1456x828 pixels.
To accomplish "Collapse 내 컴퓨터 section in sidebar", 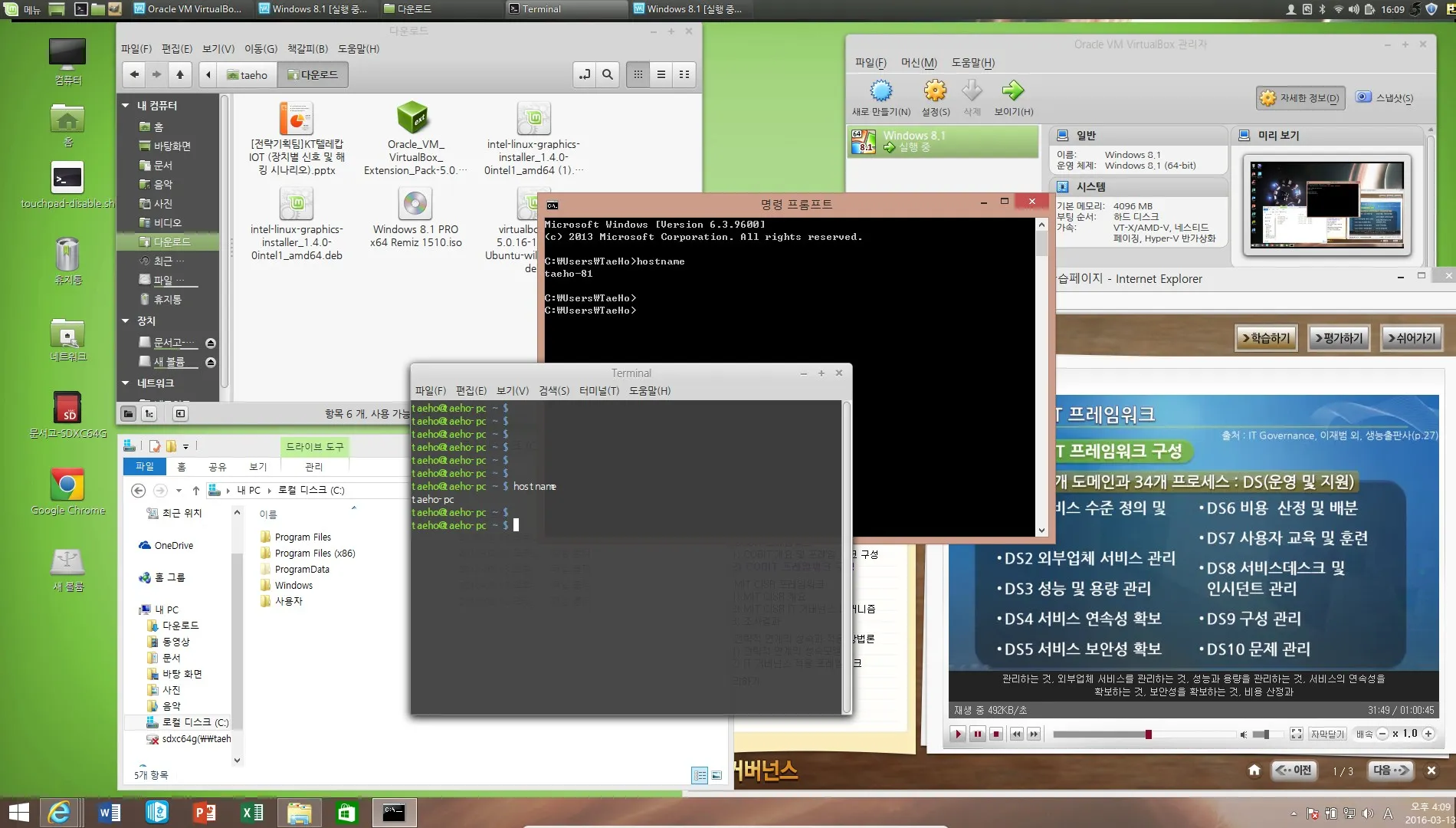I will [x=125, y=105].
